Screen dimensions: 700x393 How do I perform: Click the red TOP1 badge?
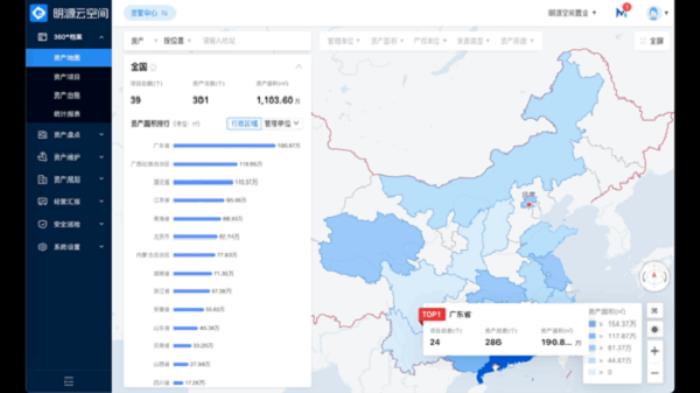pos(432,314)
